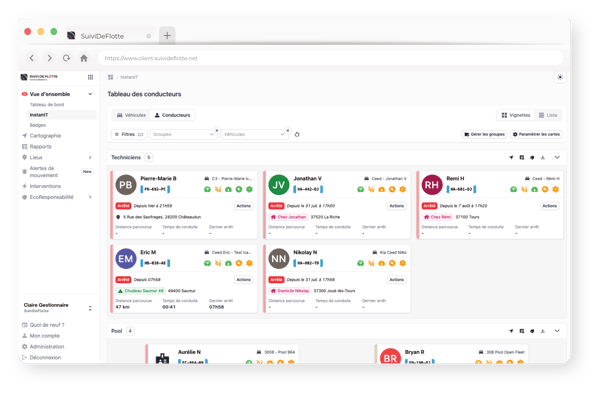Reload the page with browser refresh icon
The image size is (600, 393).
click(x=67, y=58)
